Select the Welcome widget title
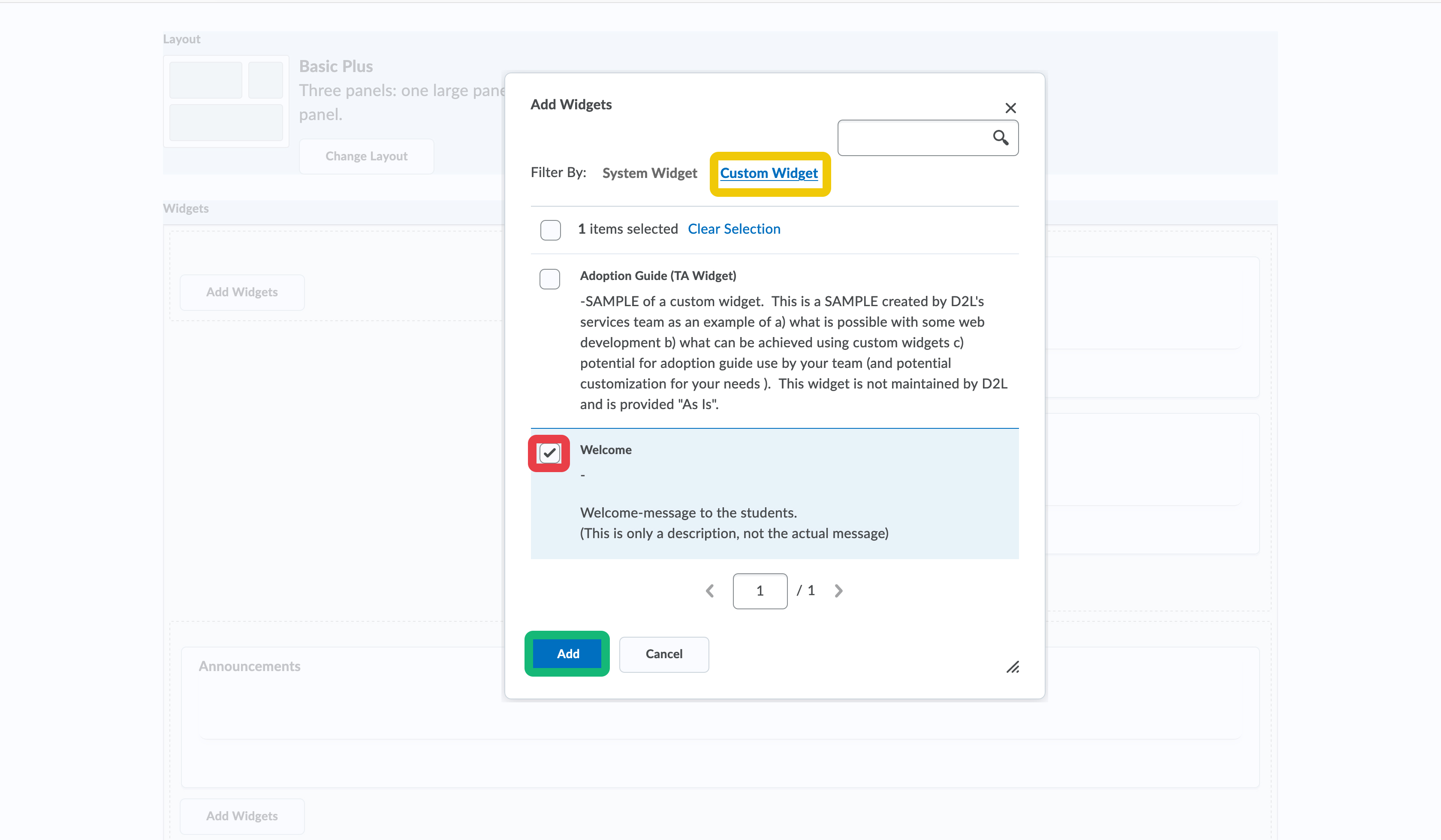Image resolution: width=1441 pixels, height=840 pixels. 606,450
